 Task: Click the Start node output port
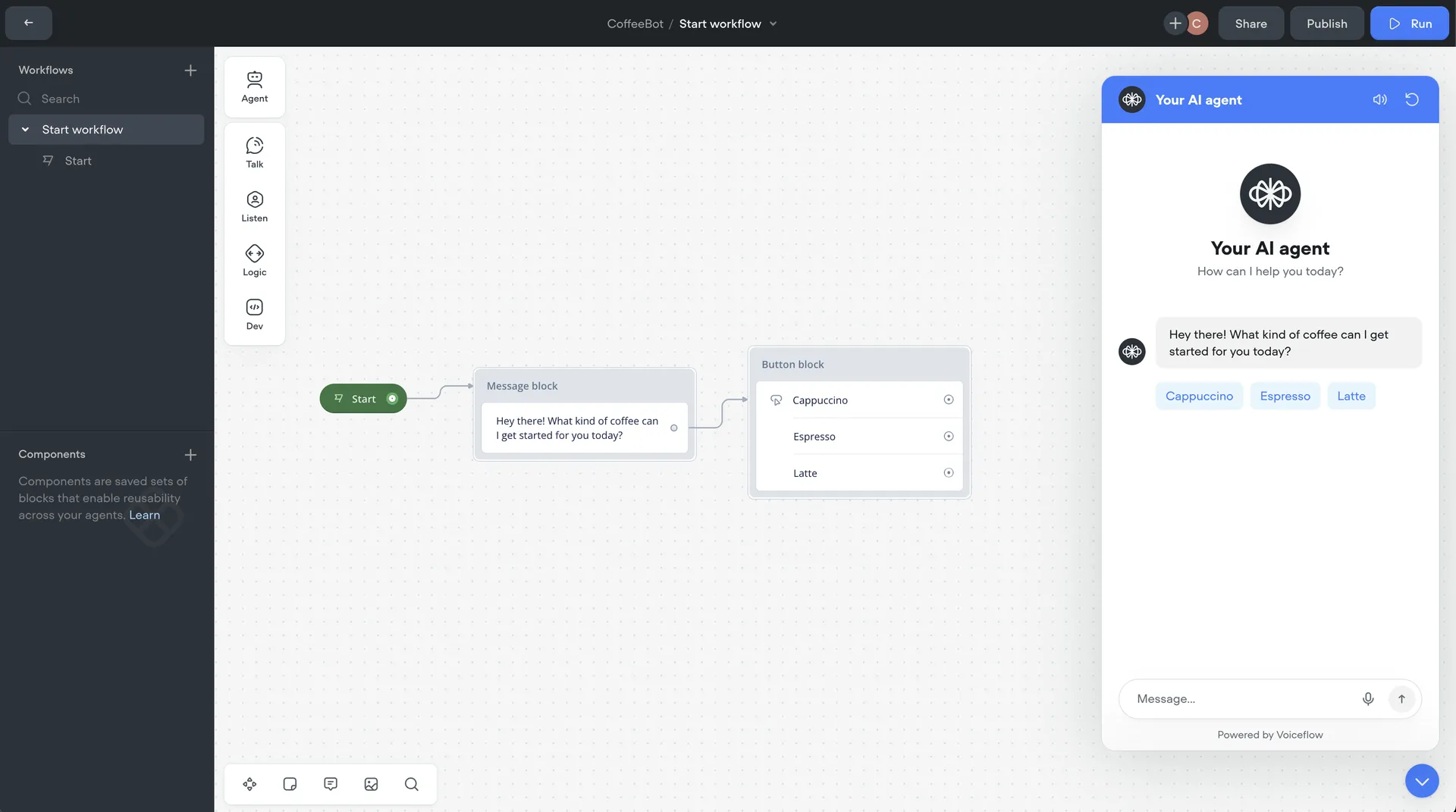coord(392,399)
